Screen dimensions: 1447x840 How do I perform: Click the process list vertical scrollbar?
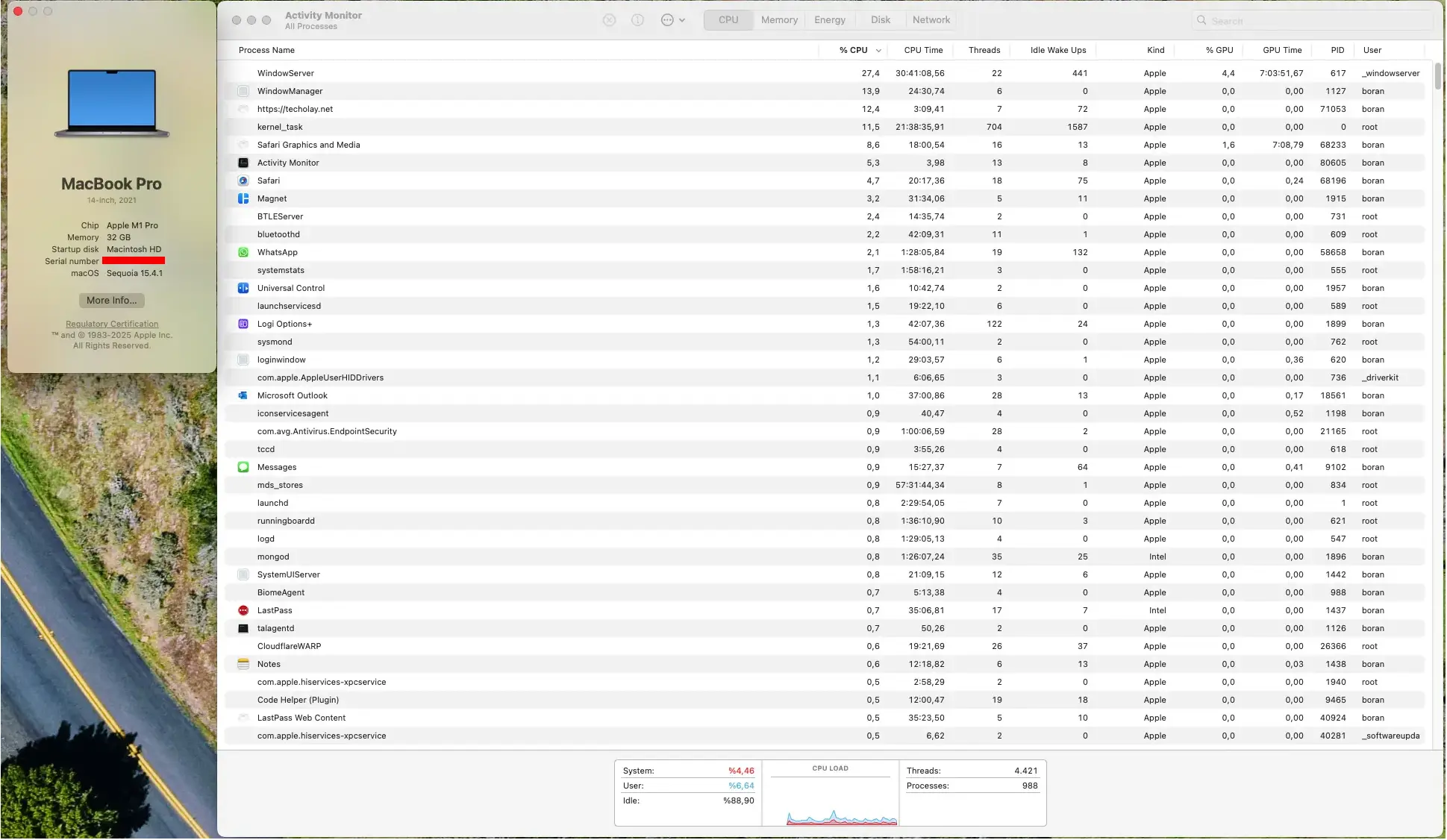click(1437, 76)
